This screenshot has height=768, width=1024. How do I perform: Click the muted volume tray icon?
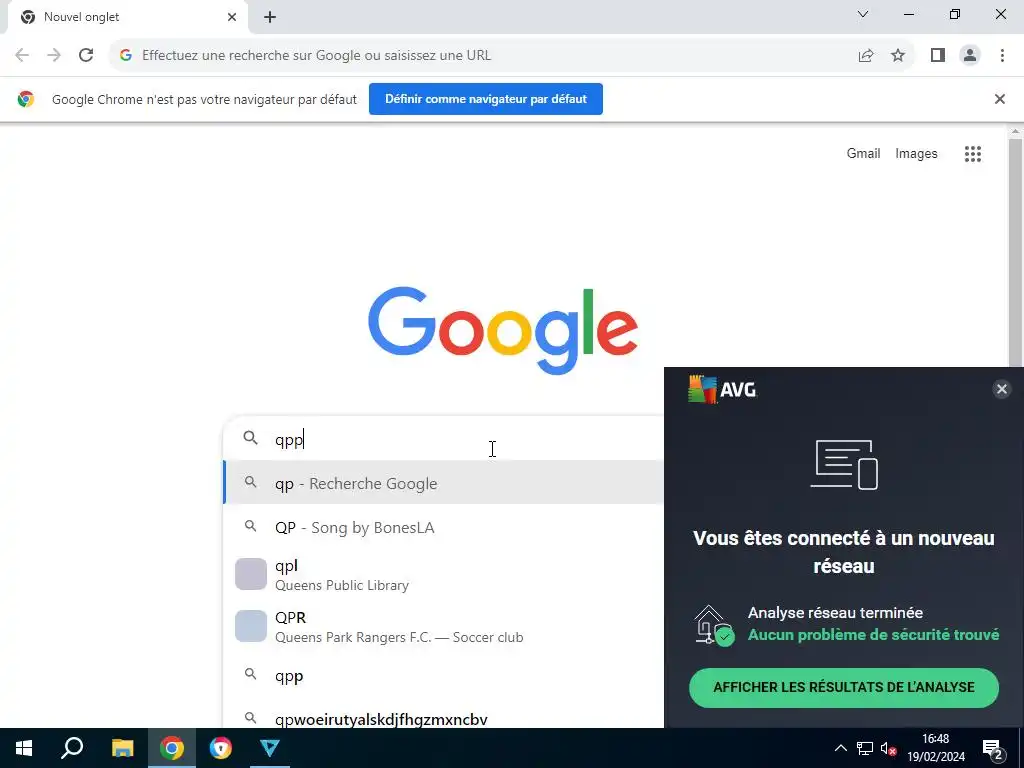(888, 748)
